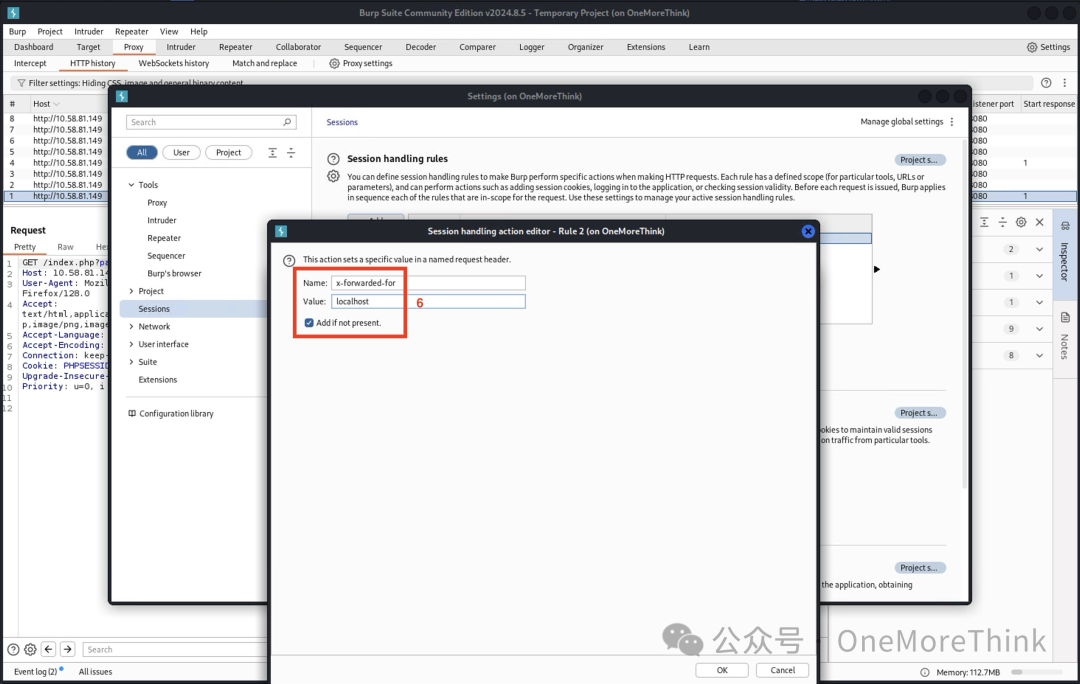The image size is (1080, 684).
Task: Open Match and replace sub-tab
Action: coord(264,63)
